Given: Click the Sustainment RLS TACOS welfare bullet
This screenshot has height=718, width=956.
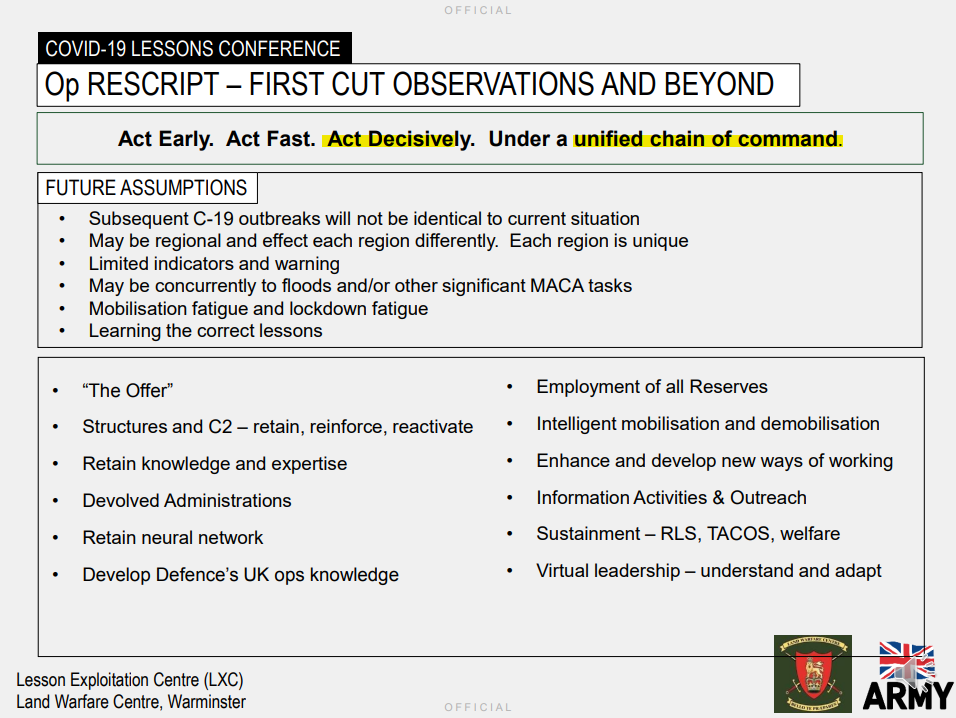Looking at the screenshot, I should [x=688, y=534].
